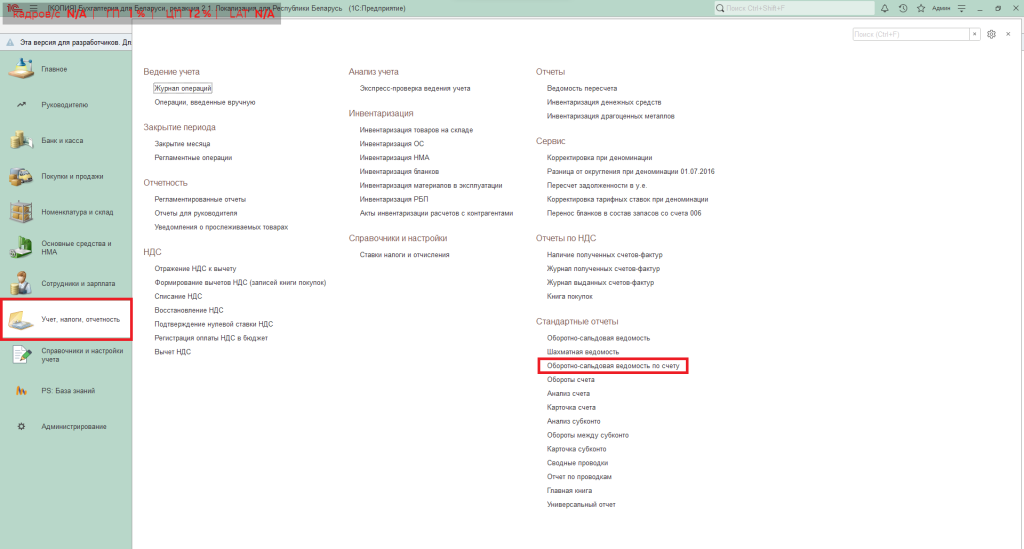Click the Номенклатура и склад section icon
Image resolution: width=1024 pixels, height=549 pixels.
pyautogui.click(x=21, y=212)
